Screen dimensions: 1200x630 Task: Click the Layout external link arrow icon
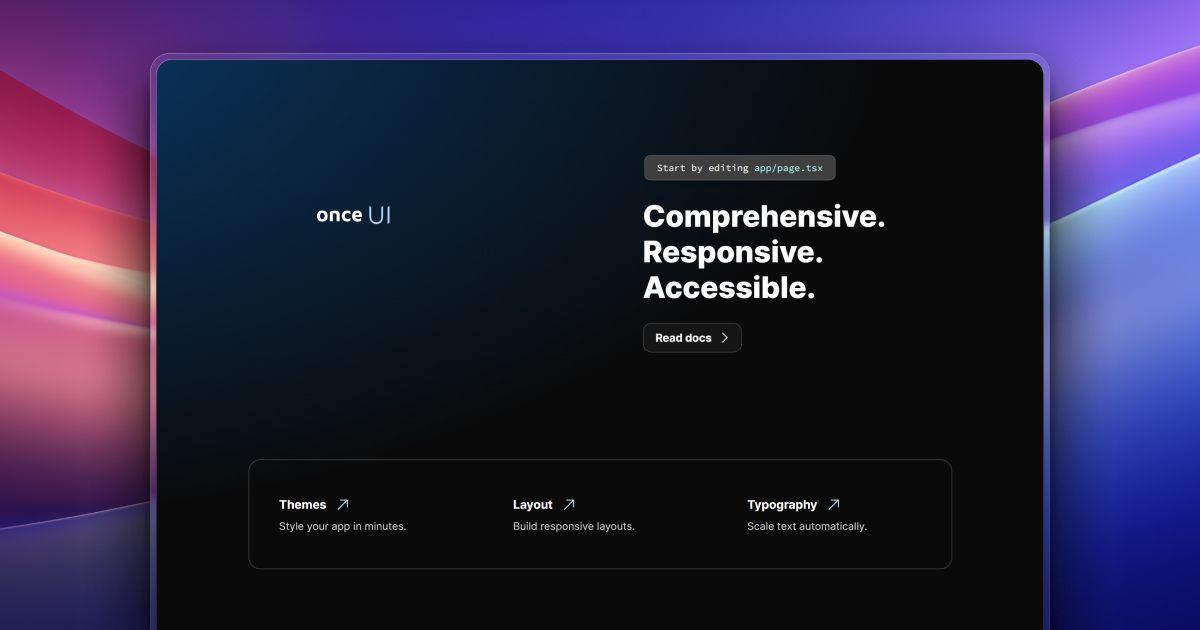(571, 504)
